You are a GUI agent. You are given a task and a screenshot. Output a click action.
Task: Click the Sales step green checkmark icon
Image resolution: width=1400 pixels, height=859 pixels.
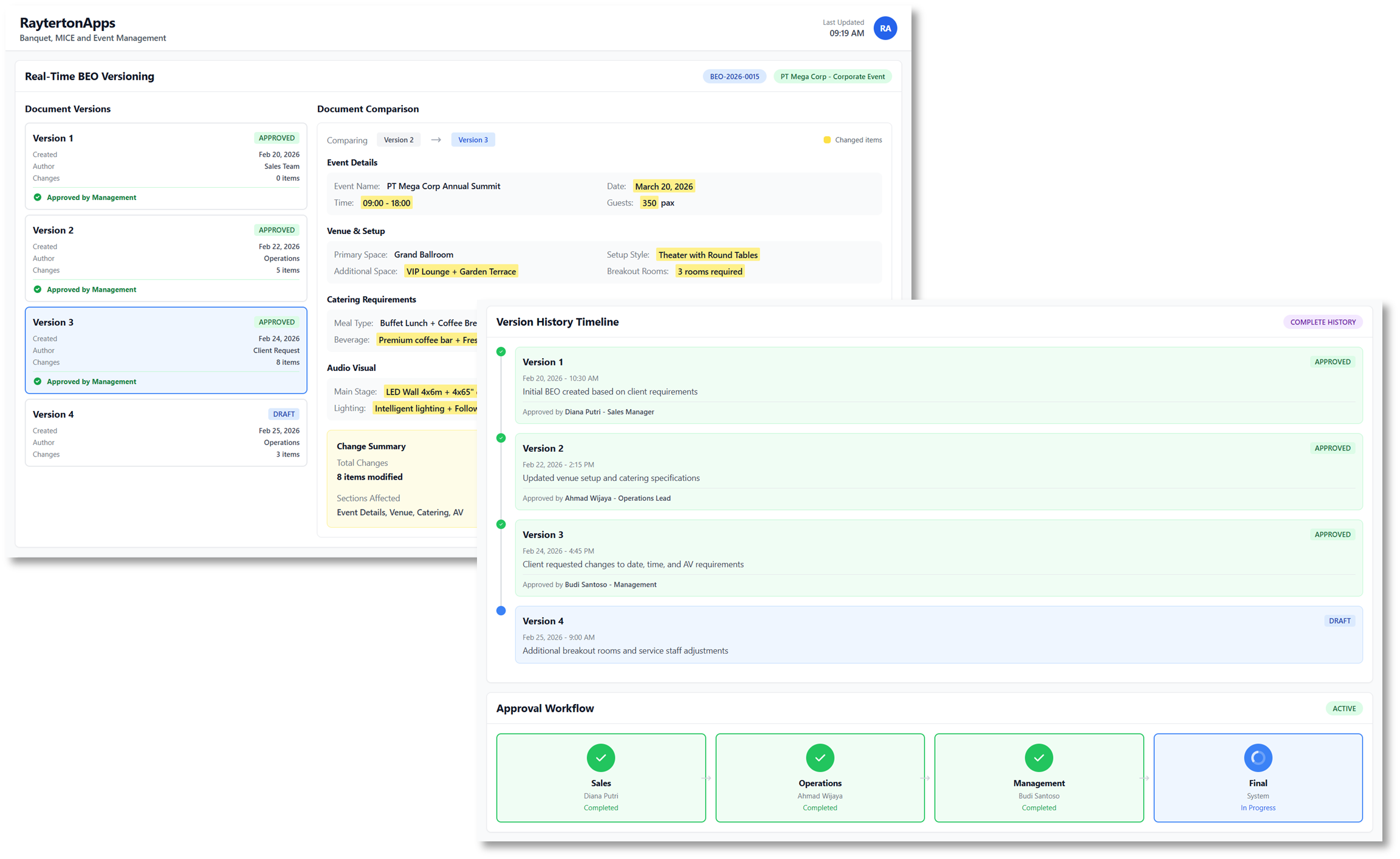600,757
